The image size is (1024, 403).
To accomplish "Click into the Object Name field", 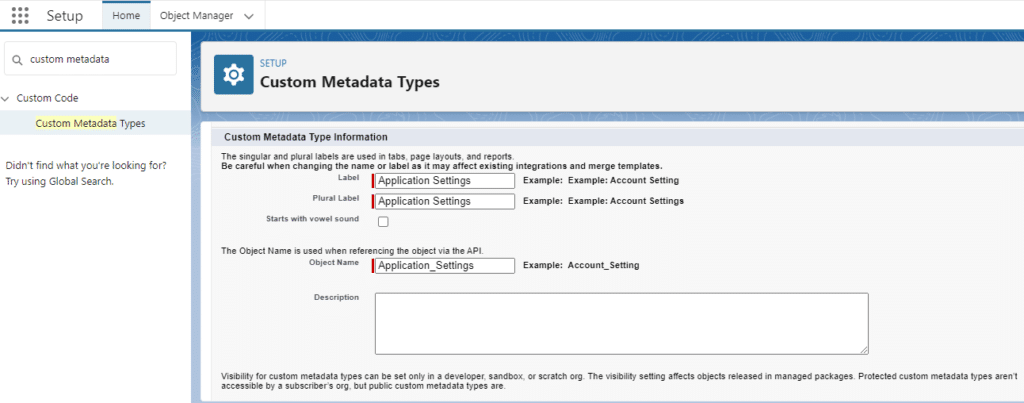I will tap(445, 266).
